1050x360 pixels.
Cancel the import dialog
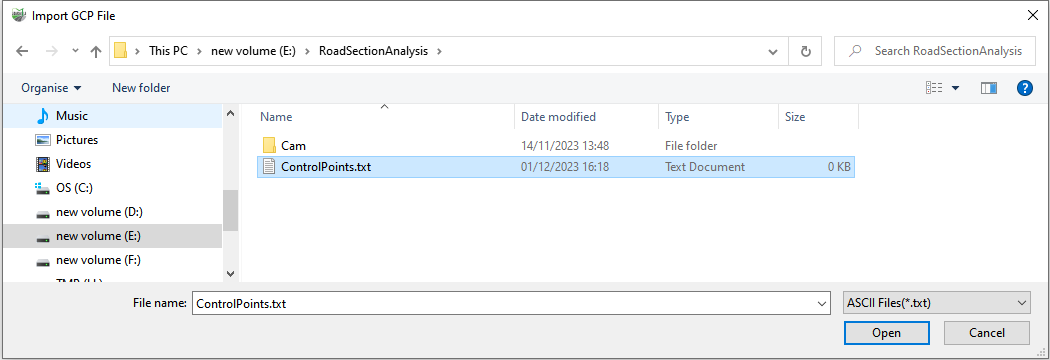[987, 333]
